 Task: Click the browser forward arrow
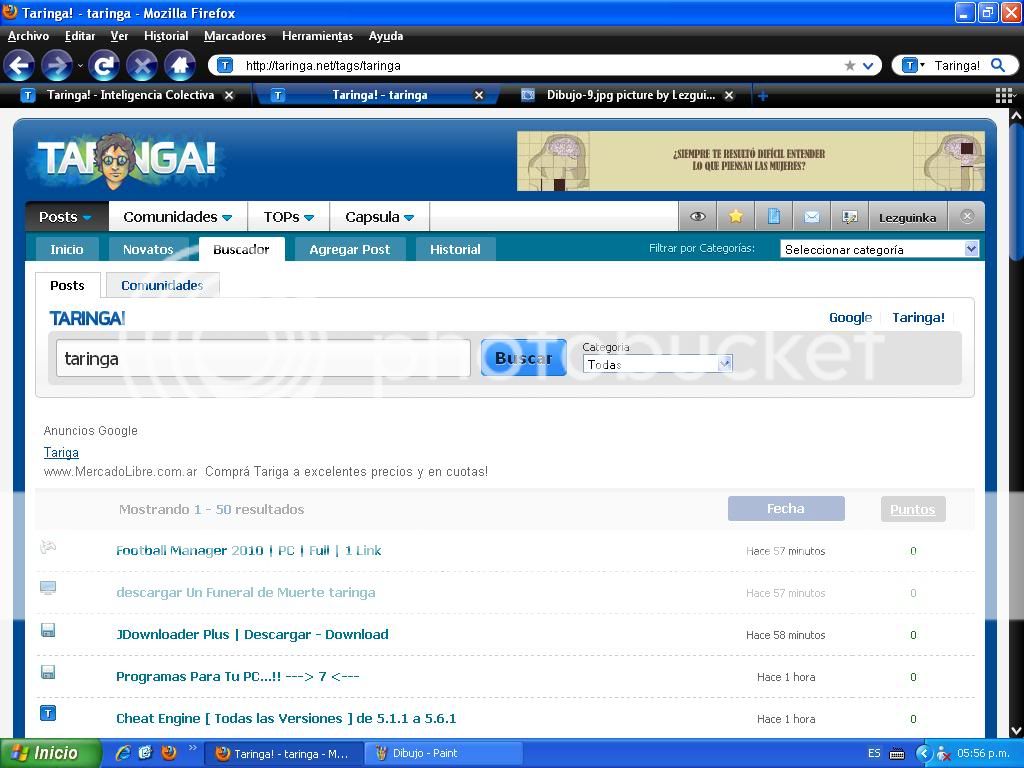57,65
